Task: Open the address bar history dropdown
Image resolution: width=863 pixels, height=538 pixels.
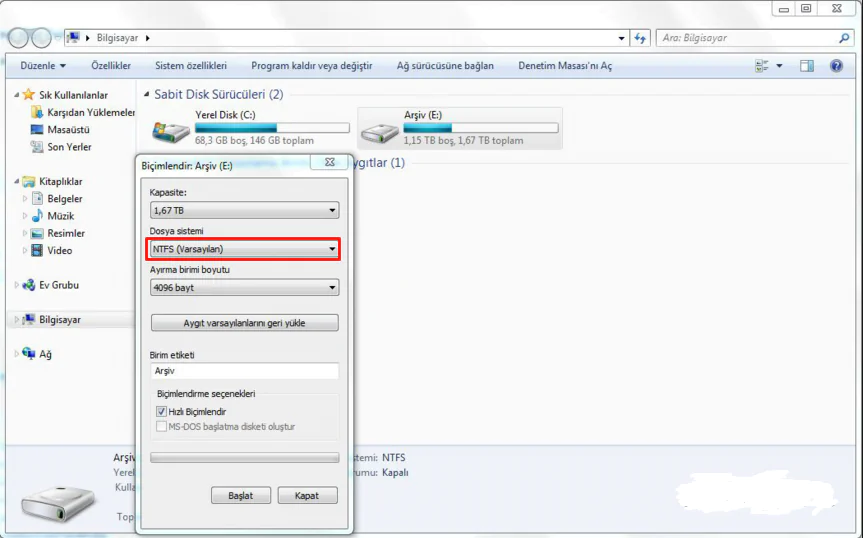Action: coord(621,38)
